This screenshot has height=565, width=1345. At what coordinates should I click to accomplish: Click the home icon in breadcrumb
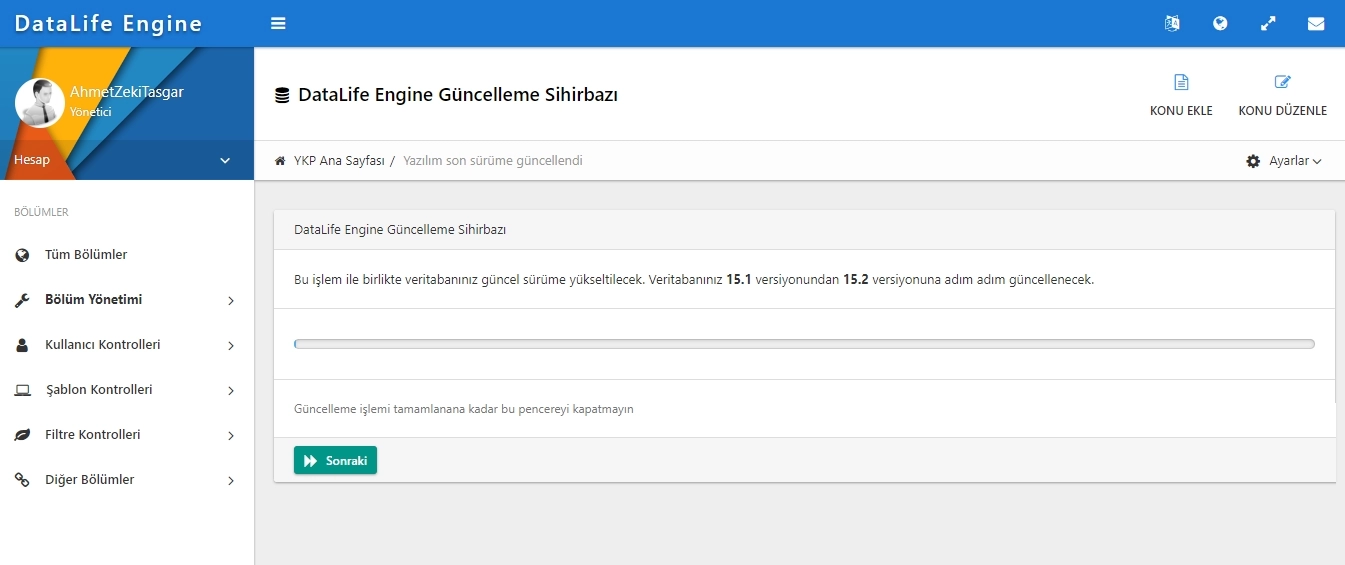click(280, 161)
